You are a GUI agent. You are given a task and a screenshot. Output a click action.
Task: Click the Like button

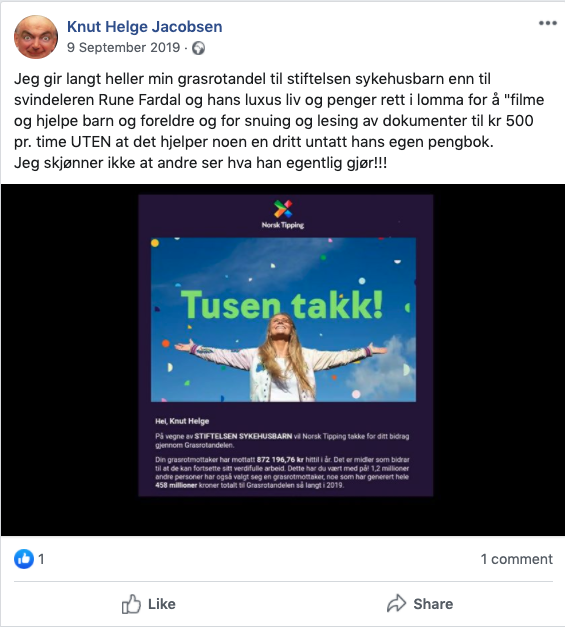tap(148, 604)
